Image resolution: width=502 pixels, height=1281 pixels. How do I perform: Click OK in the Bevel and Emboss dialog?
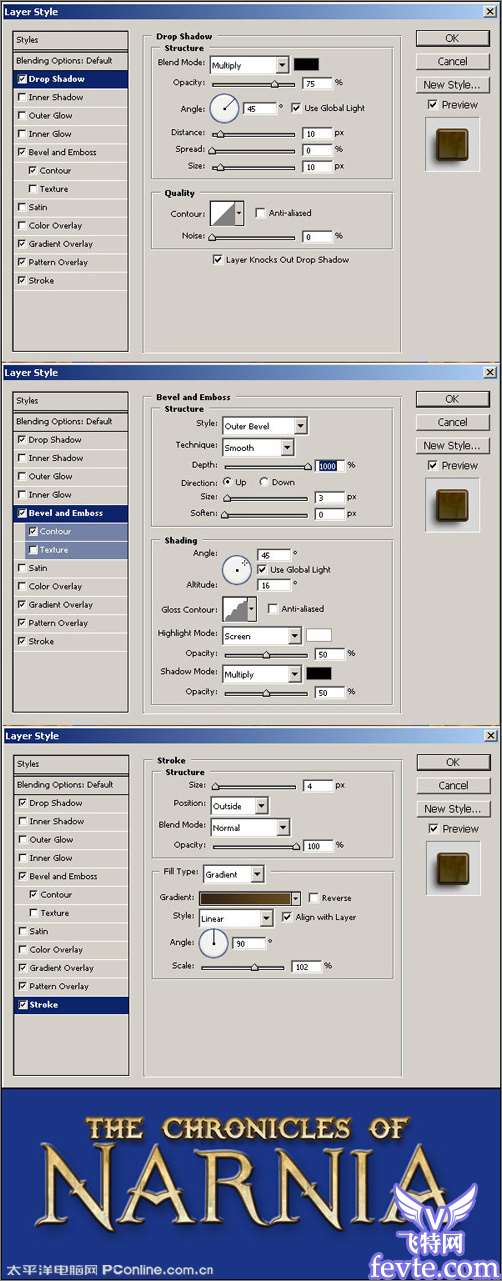(x=452, y=399)
